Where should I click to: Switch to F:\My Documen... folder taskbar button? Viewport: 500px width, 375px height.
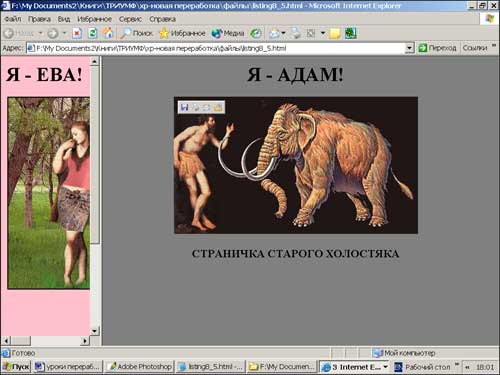(282, 367)
